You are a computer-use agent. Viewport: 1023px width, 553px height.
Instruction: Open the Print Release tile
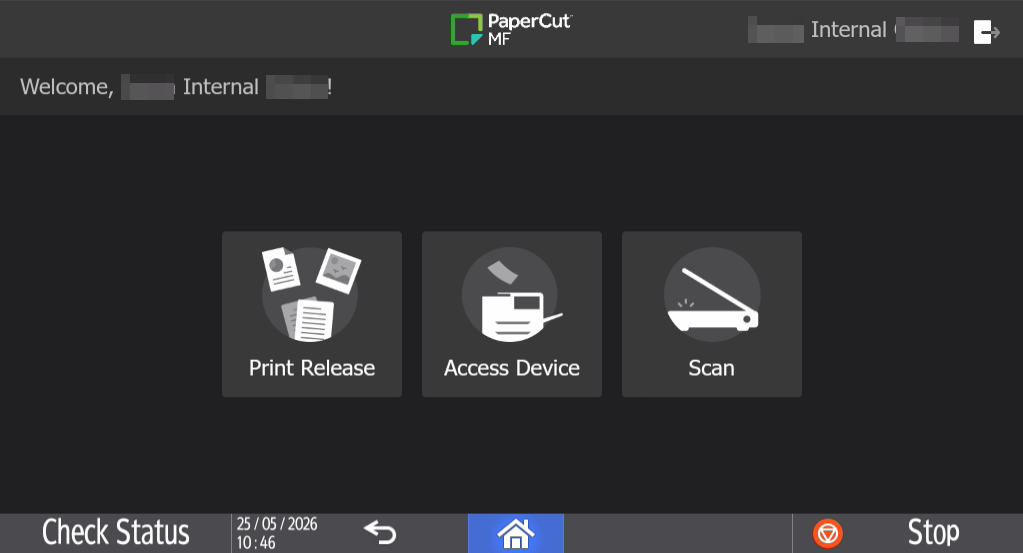pyautogui.click(x=312, y=314)
